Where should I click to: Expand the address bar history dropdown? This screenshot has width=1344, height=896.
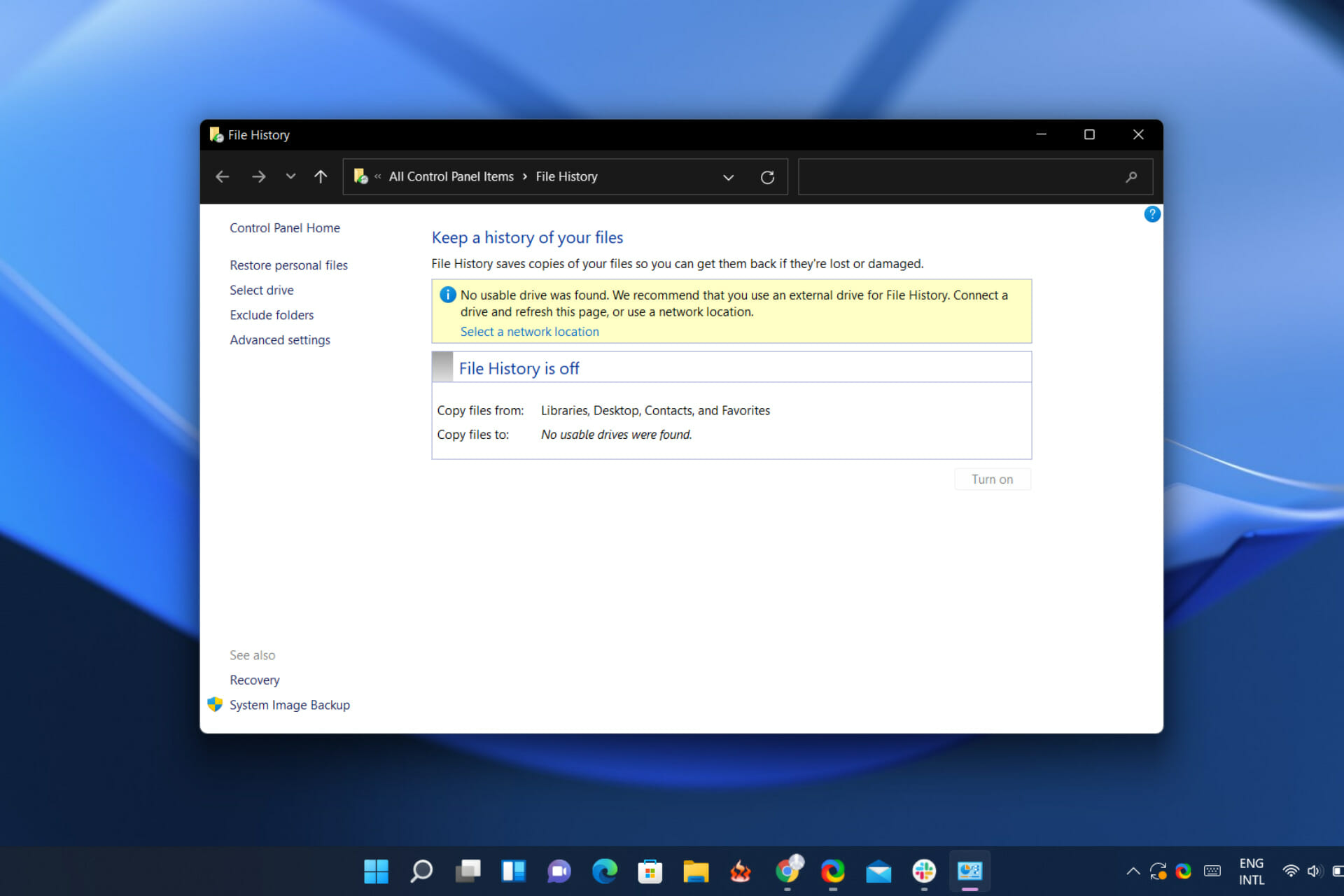pyautogui.click(x=728, y=178)
